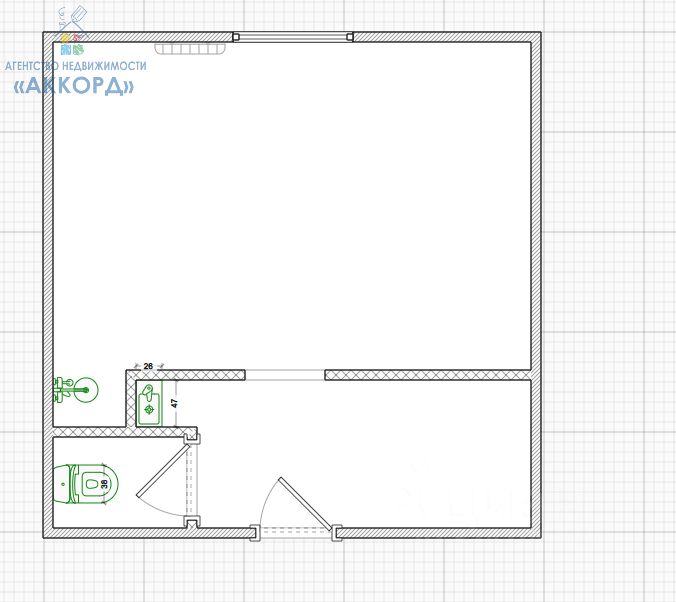Select the left window corner handle
This screenshot has height=602, width=676.
tap(236, 37)
